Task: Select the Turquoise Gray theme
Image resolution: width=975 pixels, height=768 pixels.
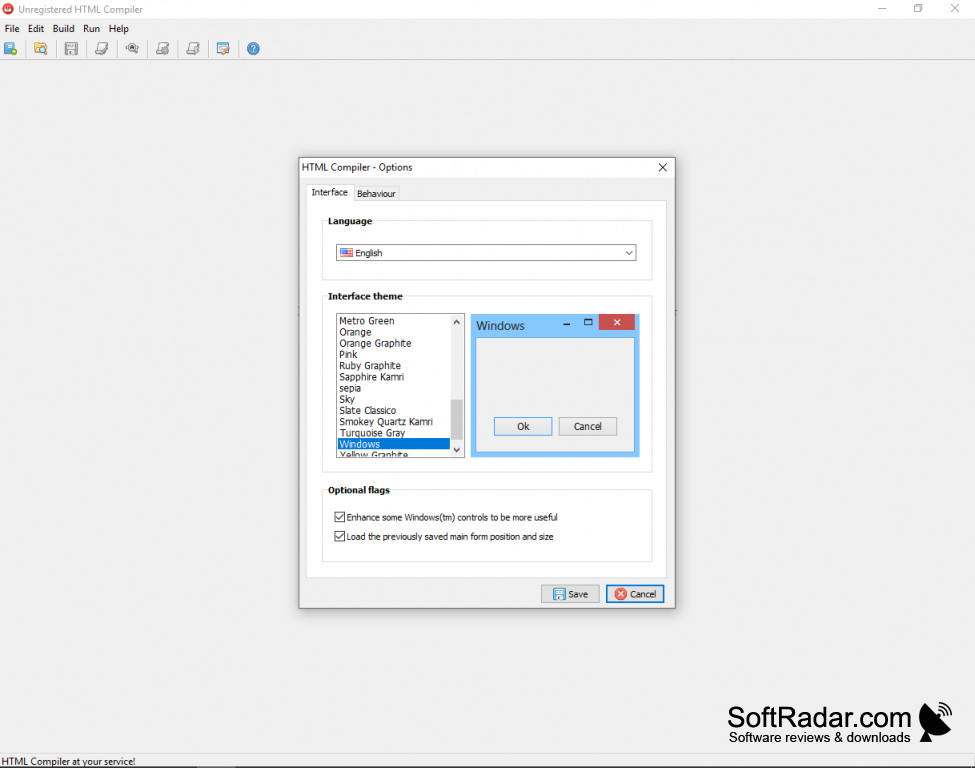Action: click(393, 433)
